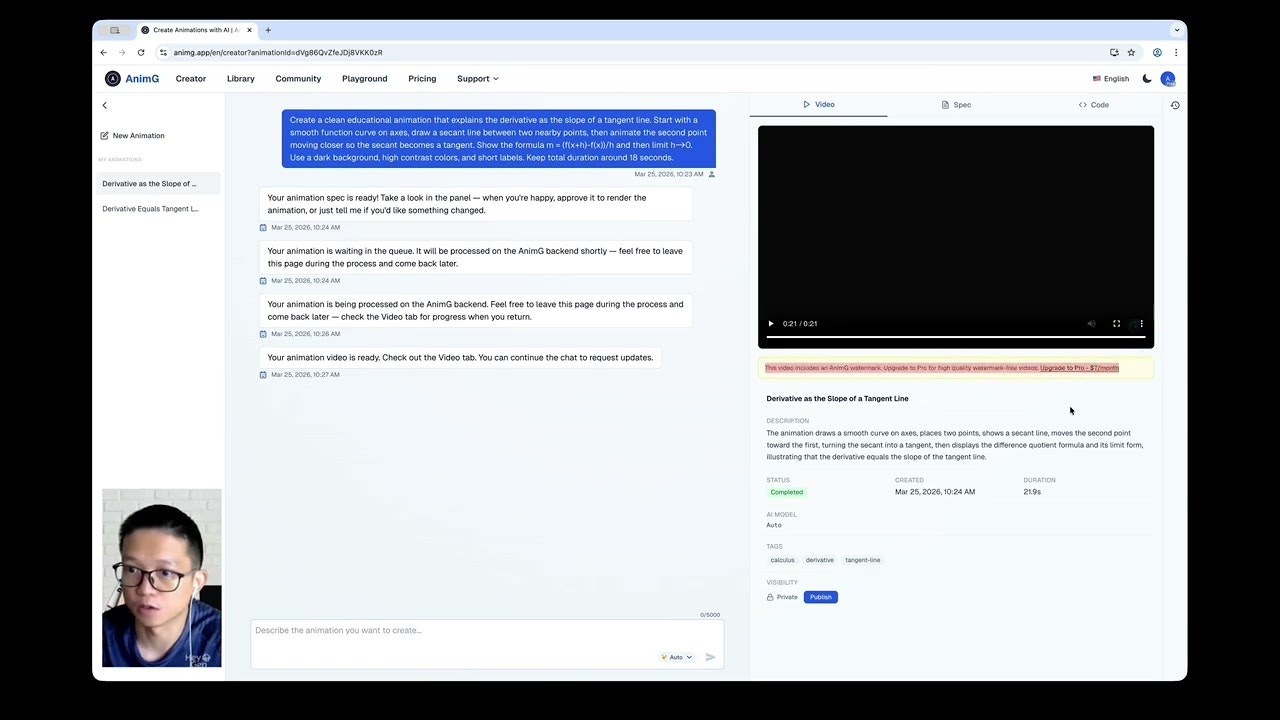Screen dimensions: 1280x720
Task: Open the Auto model dropdown
Action: click(677, 657)
